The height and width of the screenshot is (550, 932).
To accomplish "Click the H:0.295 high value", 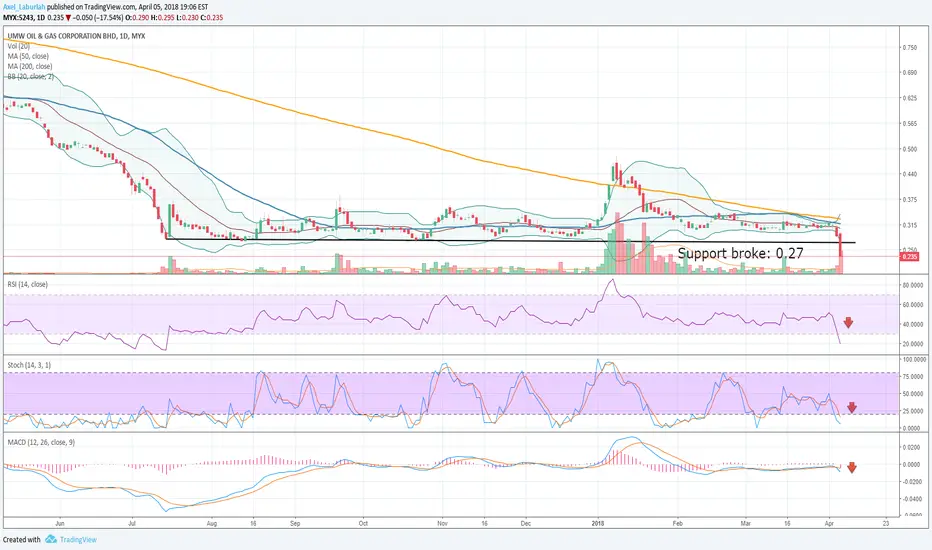I will coord(162,18).
